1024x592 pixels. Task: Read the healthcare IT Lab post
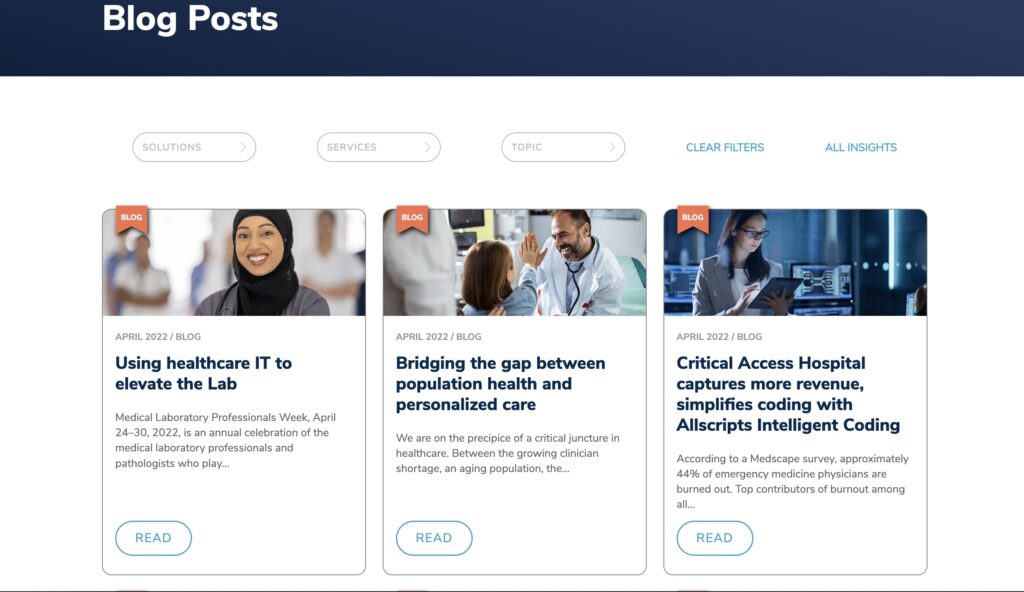pos(153,538)
